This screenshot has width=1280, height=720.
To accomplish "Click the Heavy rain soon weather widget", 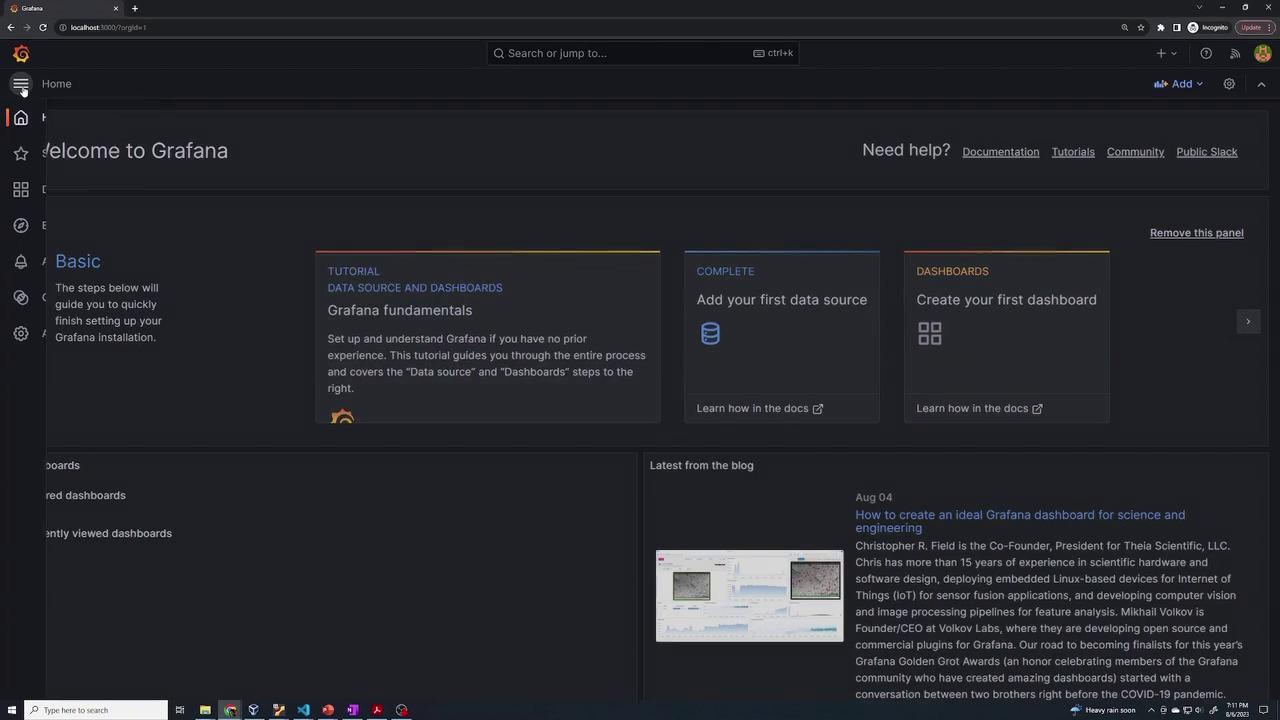I will (x=1103, y=710).
